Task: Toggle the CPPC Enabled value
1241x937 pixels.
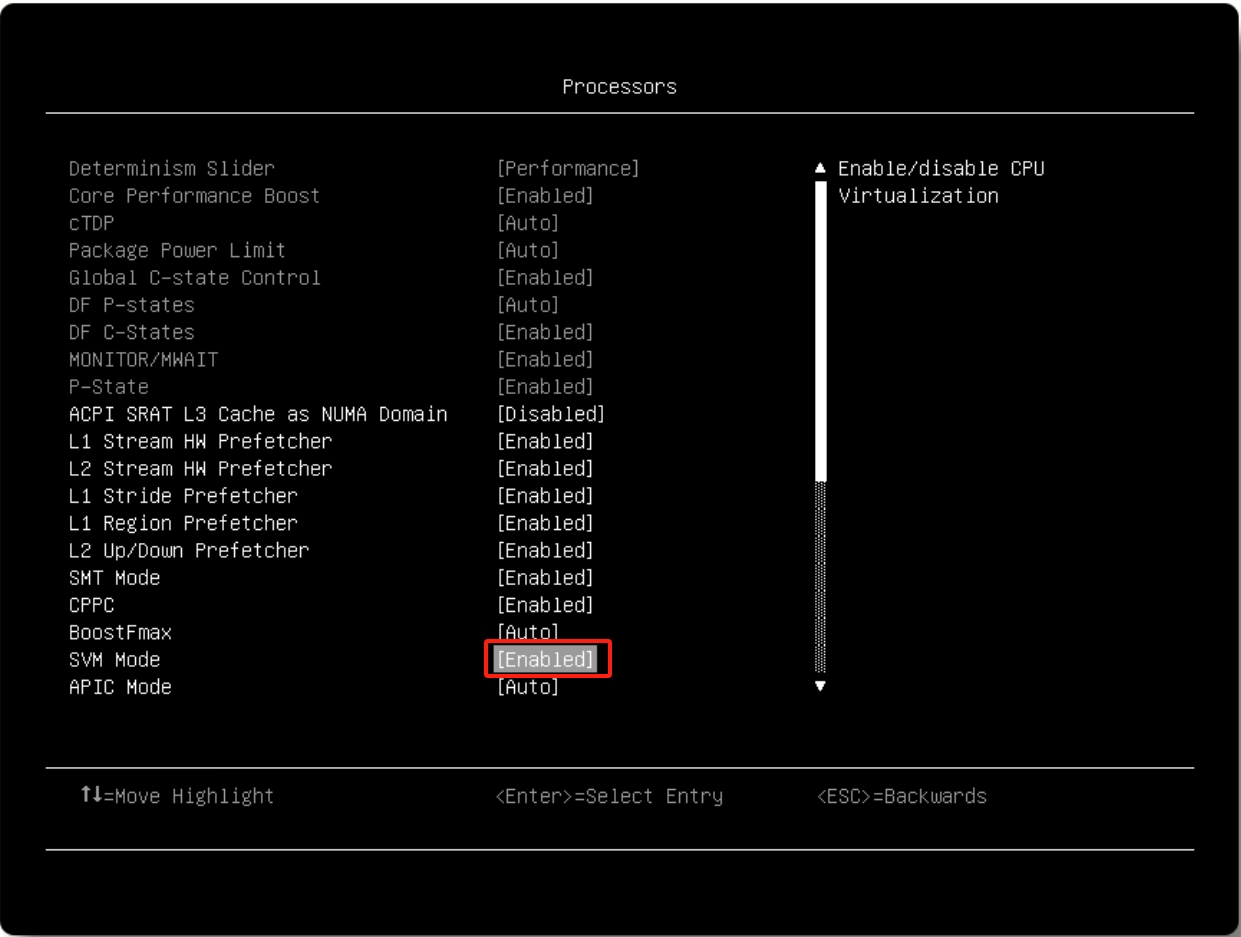Action: (x=545, y=605)
